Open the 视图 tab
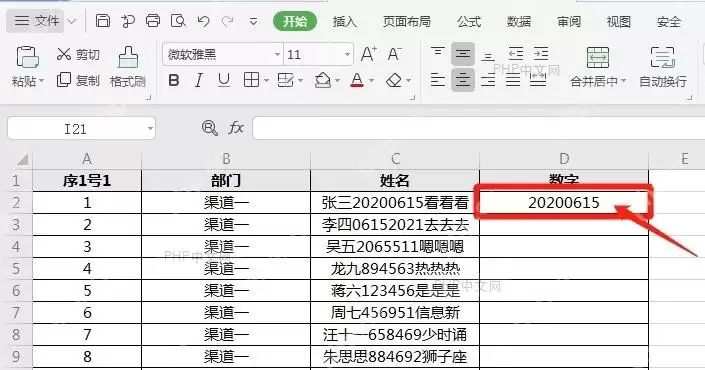Viewport: 705px width, 370px height. tap(619, 22)
